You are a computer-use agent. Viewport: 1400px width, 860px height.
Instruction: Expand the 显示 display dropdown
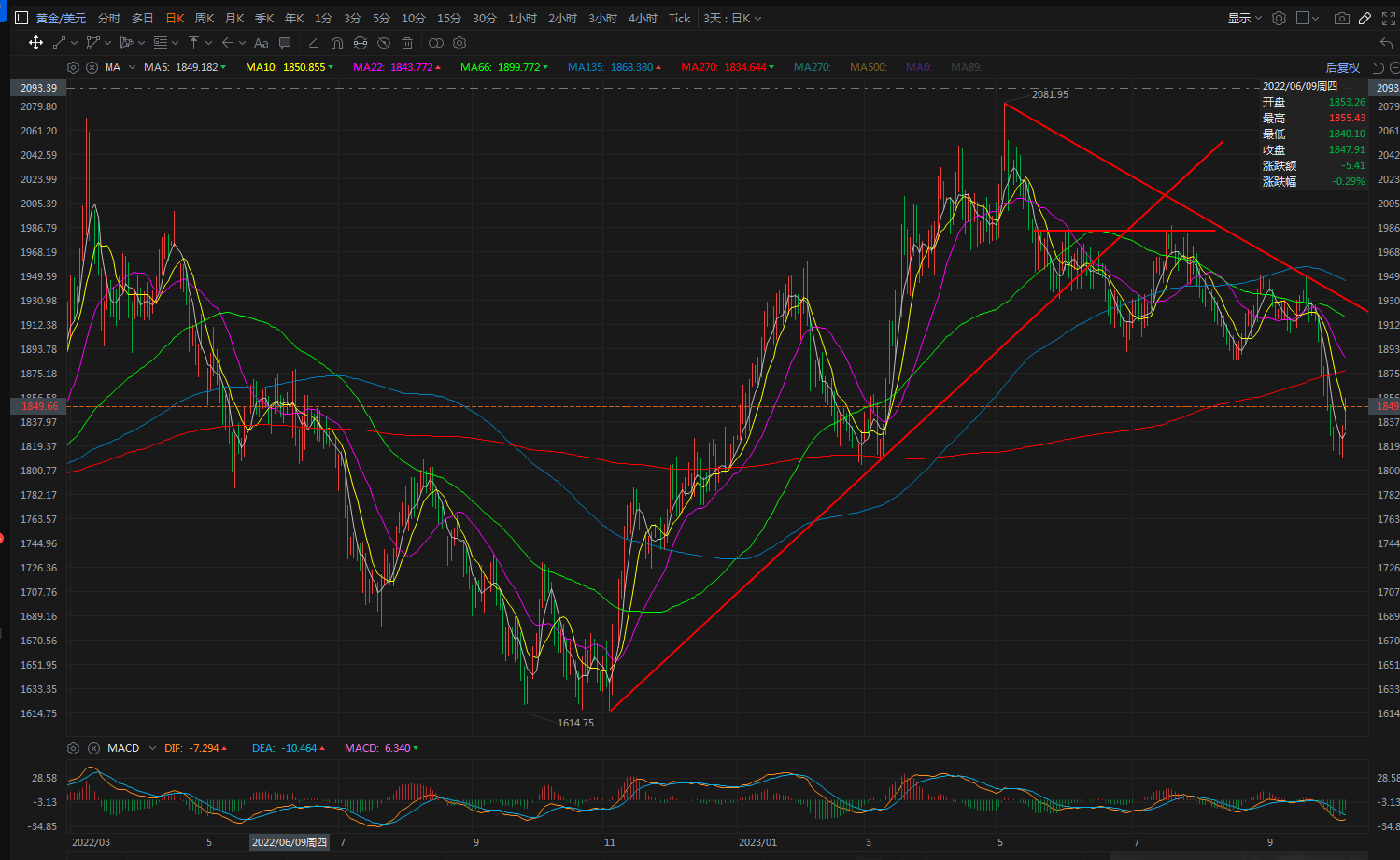pos(1244,18)
